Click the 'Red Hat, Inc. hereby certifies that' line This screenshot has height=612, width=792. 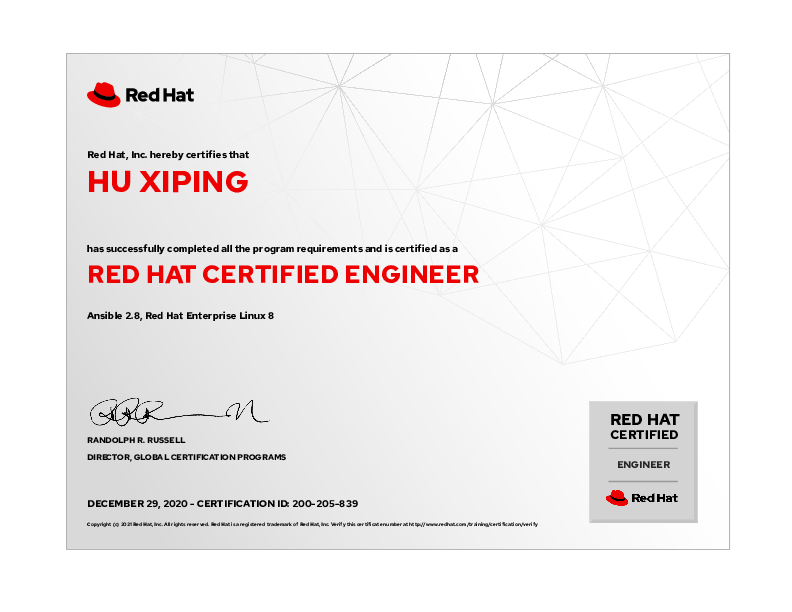pyautogui.click(x=168, y=155)
